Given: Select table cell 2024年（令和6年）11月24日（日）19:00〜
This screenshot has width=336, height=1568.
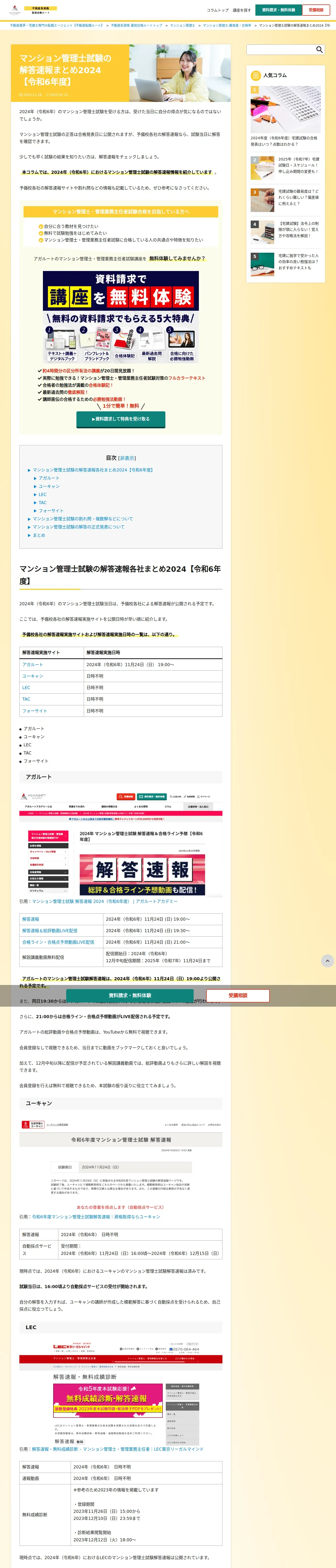Looking at the screenshot, I should [x=153, y=664].
